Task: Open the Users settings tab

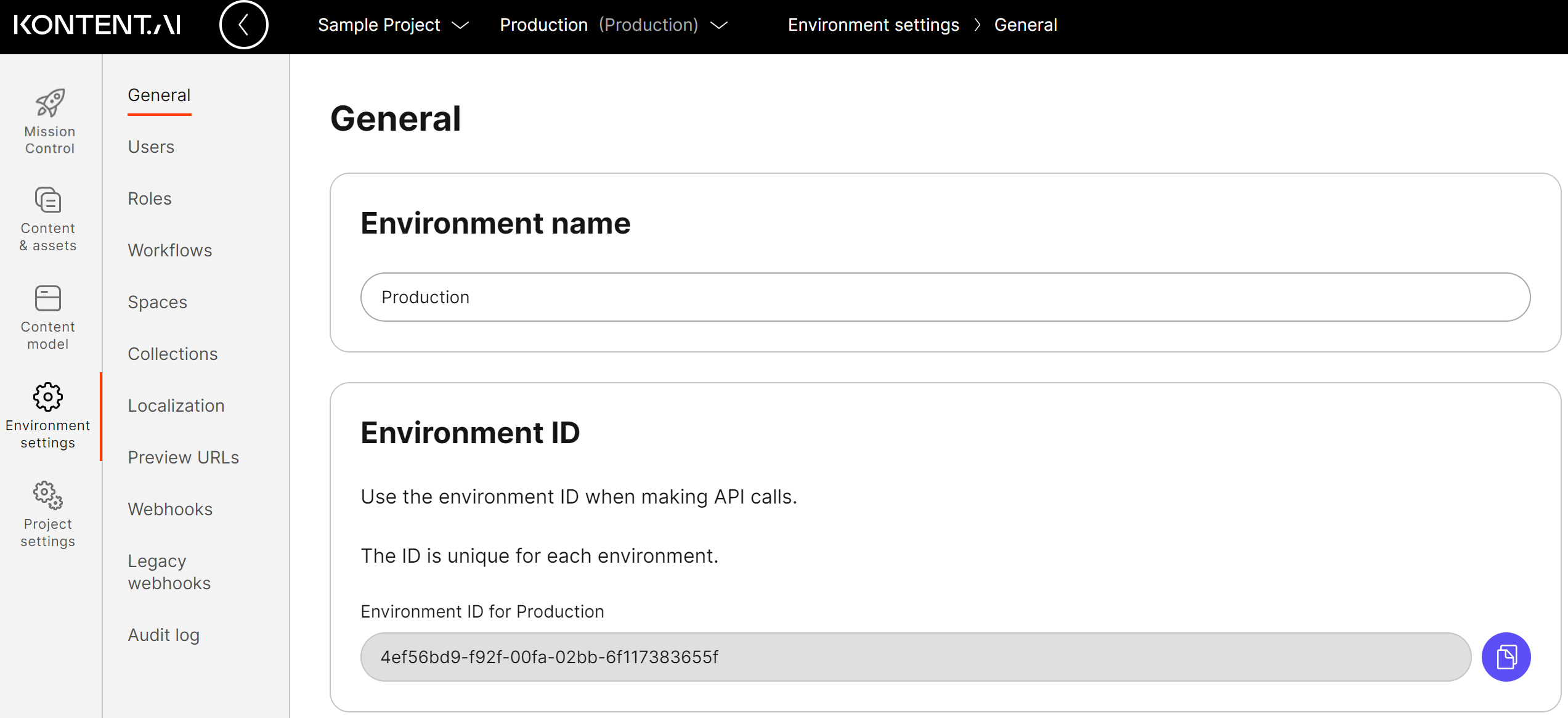Action: [x=151, y=147]
